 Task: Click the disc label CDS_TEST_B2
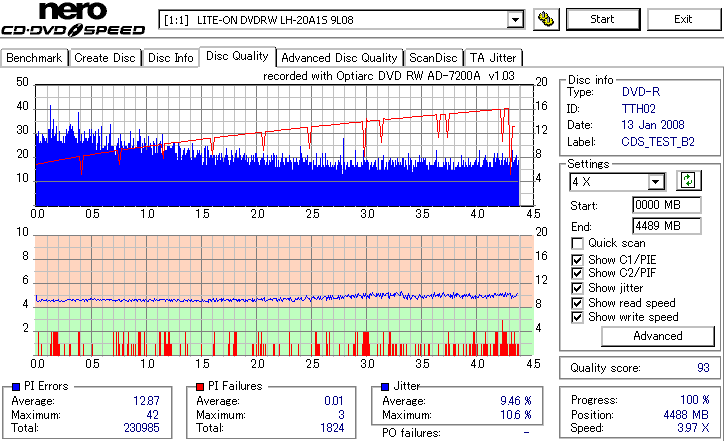(658, 142)
